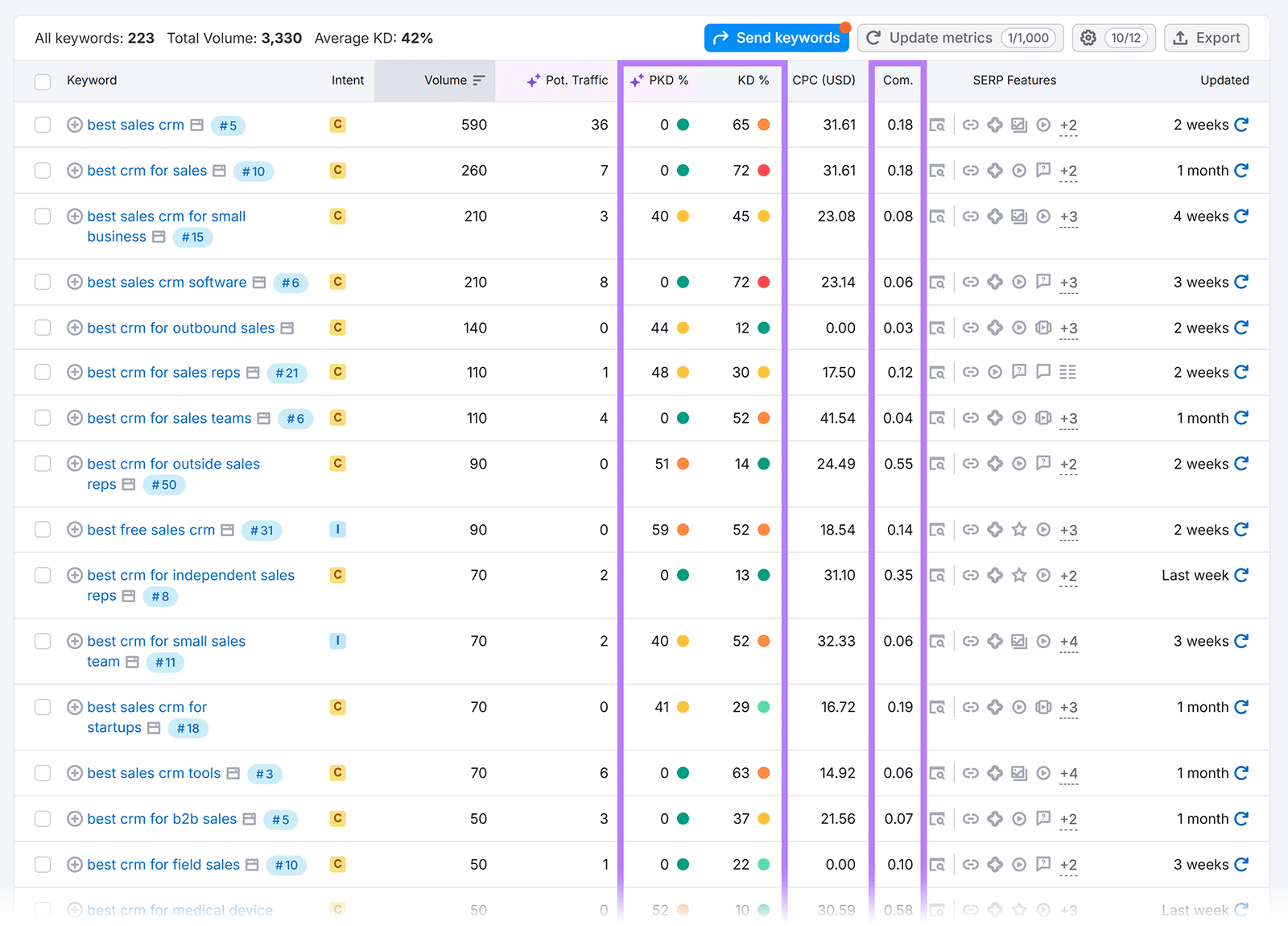Image resolution: width=1288 pixels, height=926 pixels.
Task: Click the plus icon beside "best sales crm tools"
Action: click(x=74, y=773)
